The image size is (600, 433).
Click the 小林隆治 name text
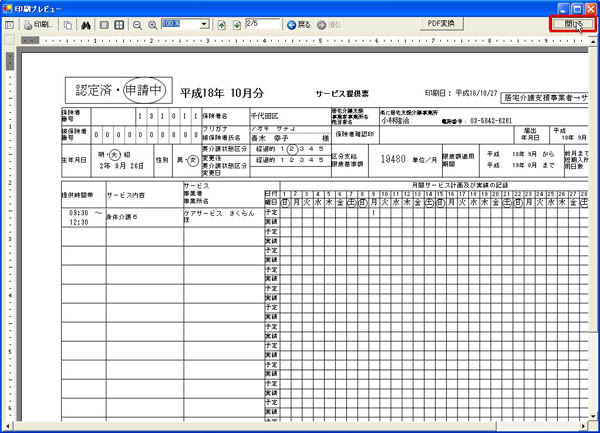(x=395, y=120)
